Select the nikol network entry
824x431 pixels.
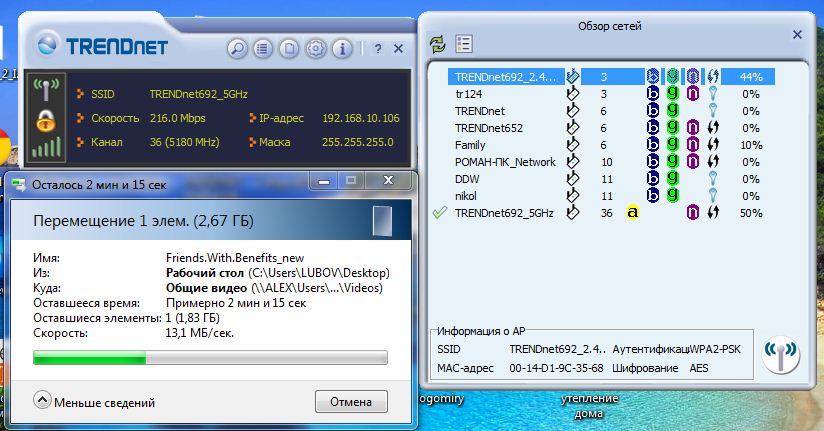click(611, 196)
